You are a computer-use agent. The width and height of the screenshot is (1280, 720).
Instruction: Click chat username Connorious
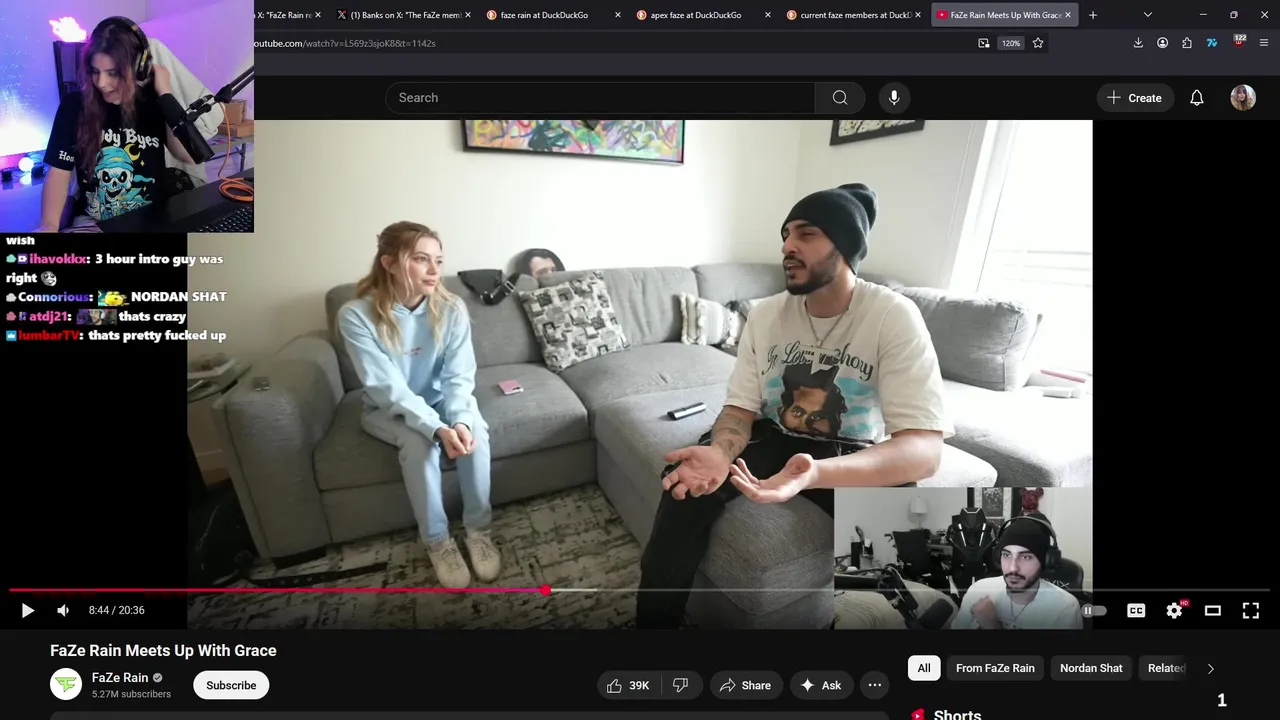point(54,297)
